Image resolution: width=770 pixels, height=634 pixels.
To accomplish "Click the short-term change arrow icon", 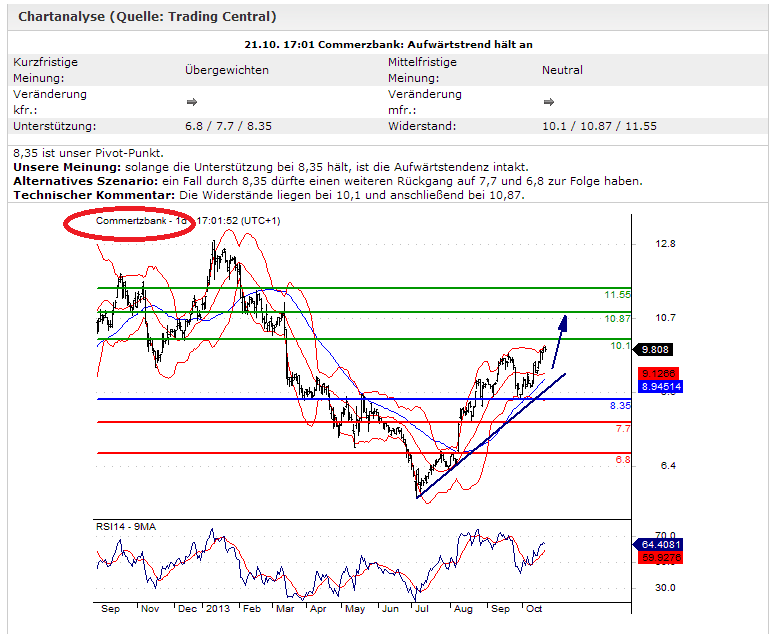I will click(x=192, y=102).
